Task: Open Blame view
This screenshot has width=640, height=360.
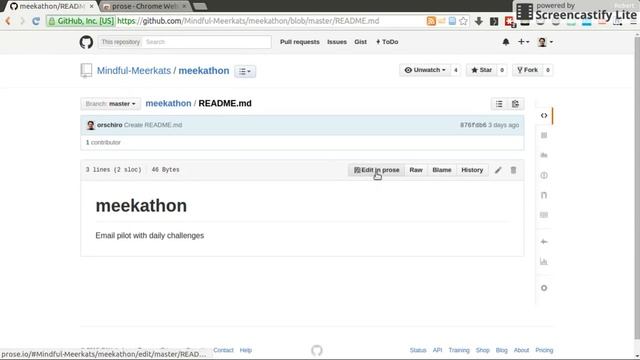Action: coord(442,170)
